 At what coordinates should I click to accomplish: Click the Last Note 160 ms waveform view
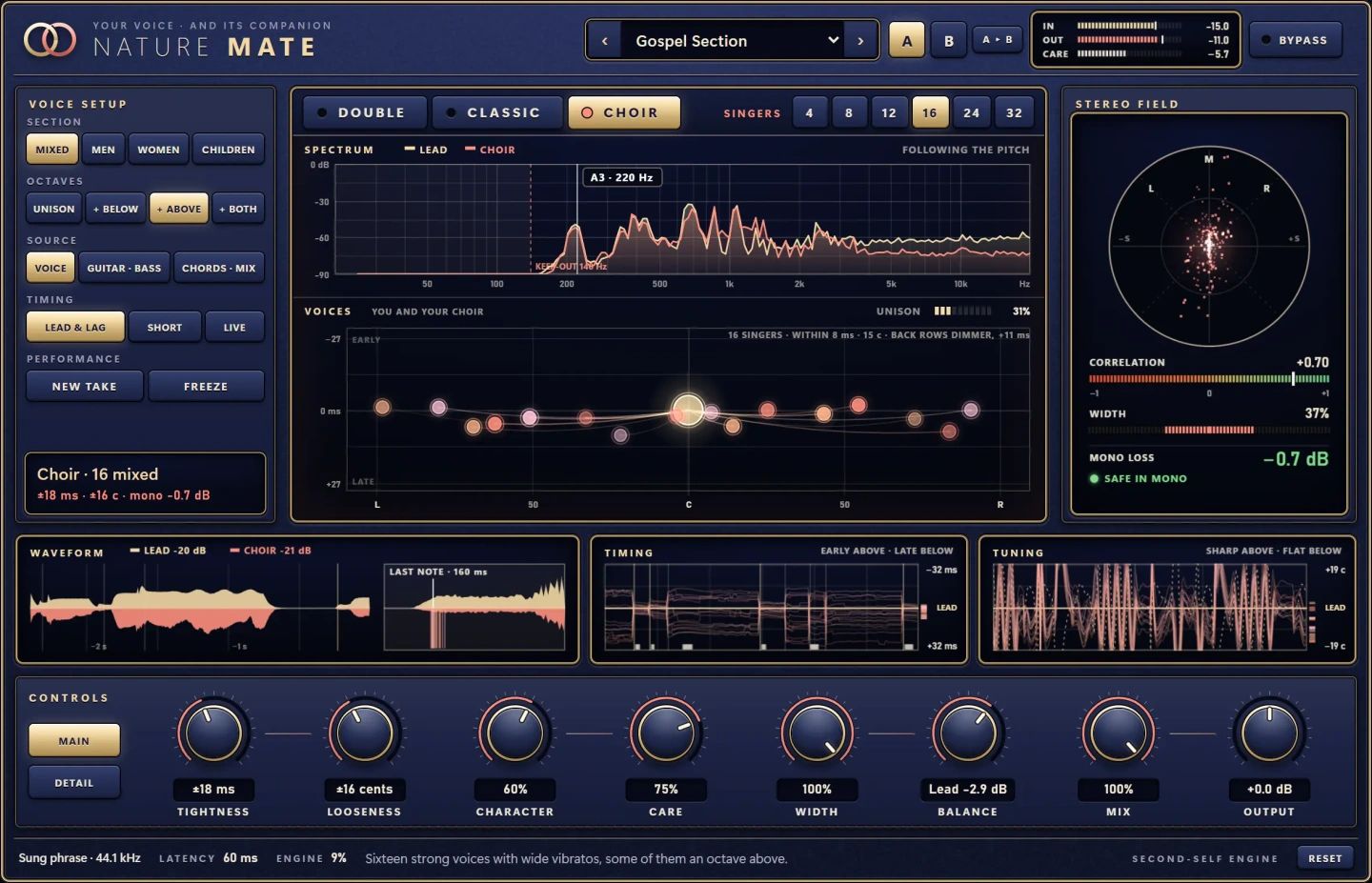coord(474,607)
